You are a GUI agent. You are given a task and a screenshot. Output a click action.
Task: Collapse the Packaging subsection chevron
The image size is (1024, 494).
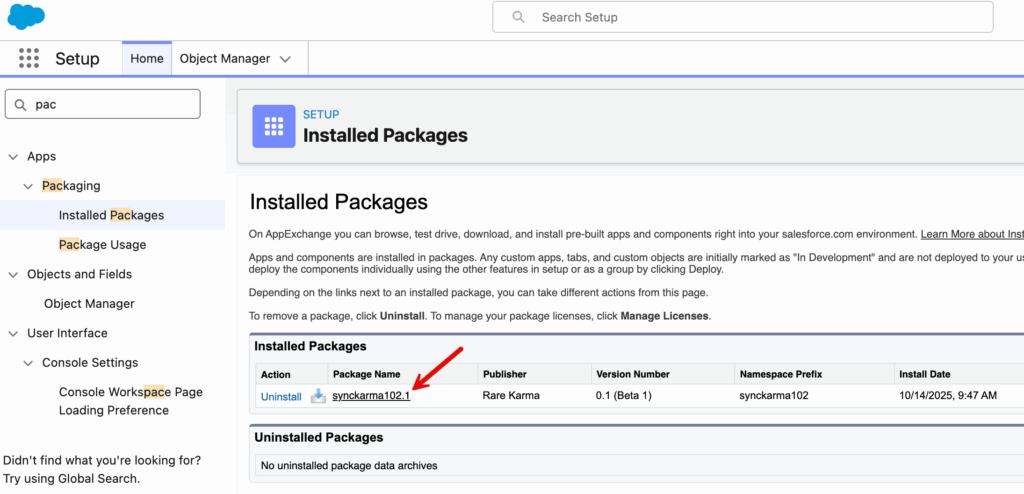tap(28, 186)
